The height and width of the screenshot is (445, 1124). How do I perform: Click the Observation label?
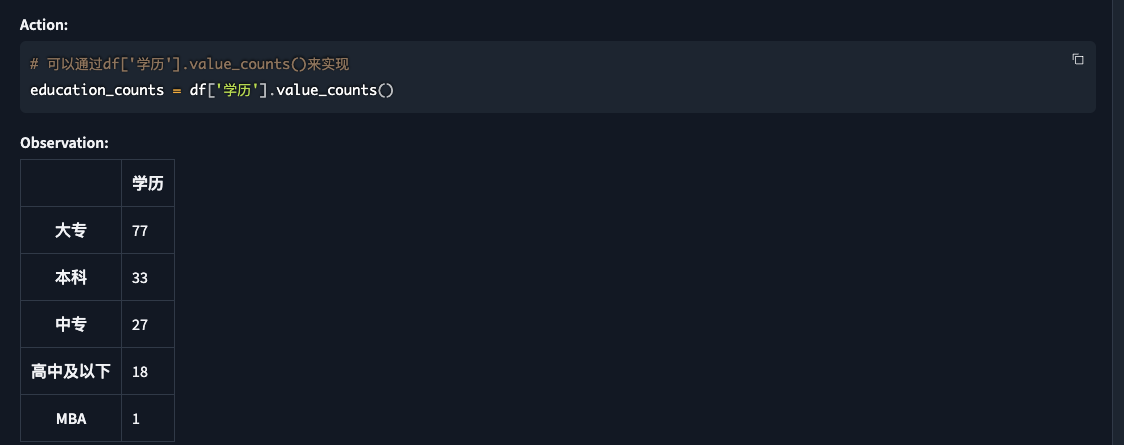click(x=65, y=143)
